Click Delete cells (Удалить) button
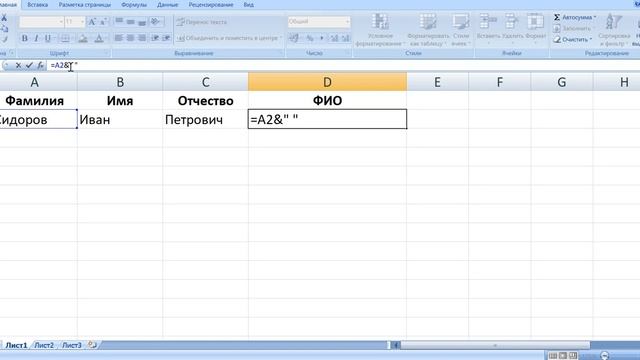Screen dimensions: 640x360 pyautogui.click(x=512, y=29)
